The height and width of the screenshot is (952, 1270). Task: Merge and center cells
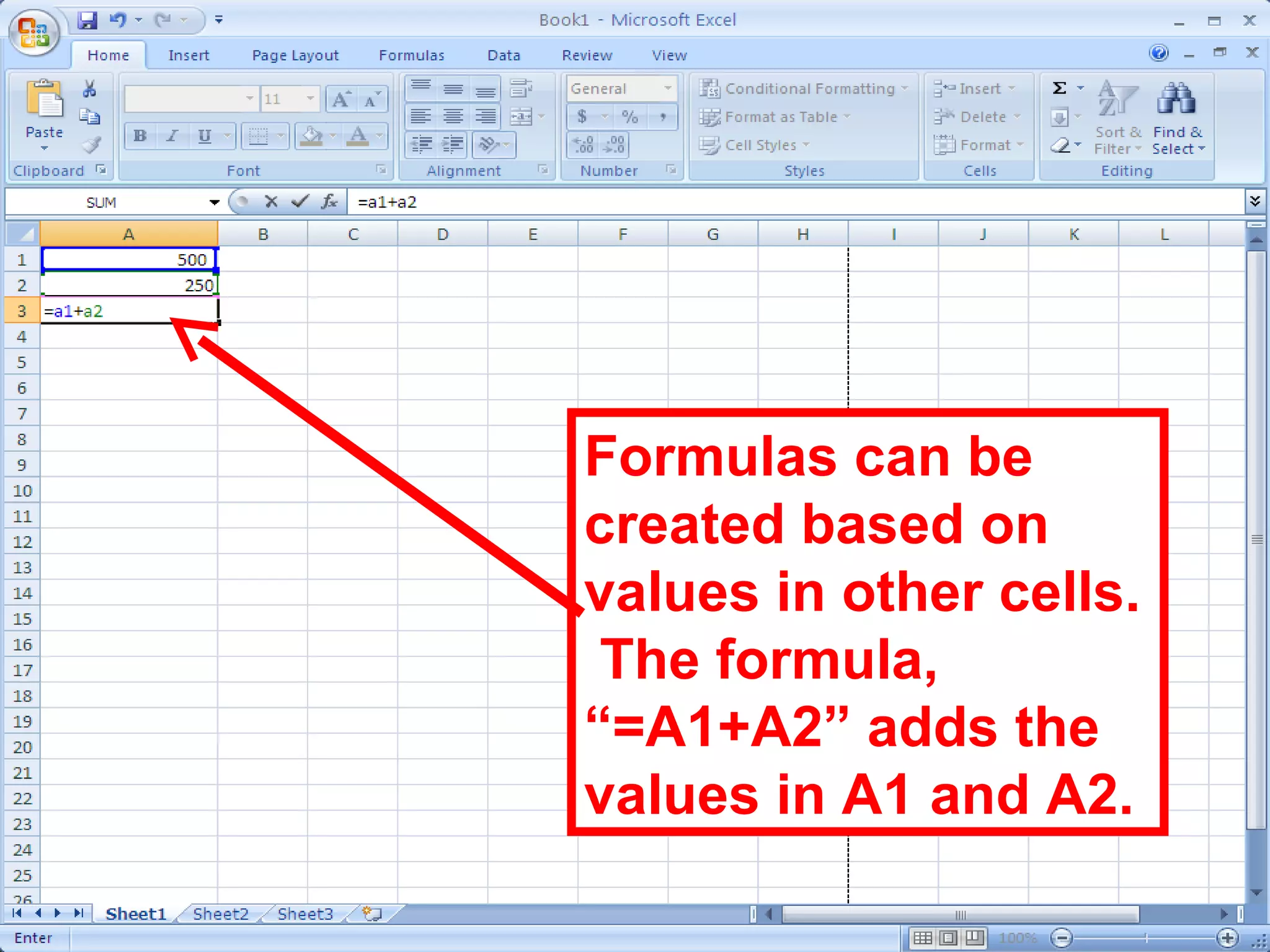tap(521, 117)
